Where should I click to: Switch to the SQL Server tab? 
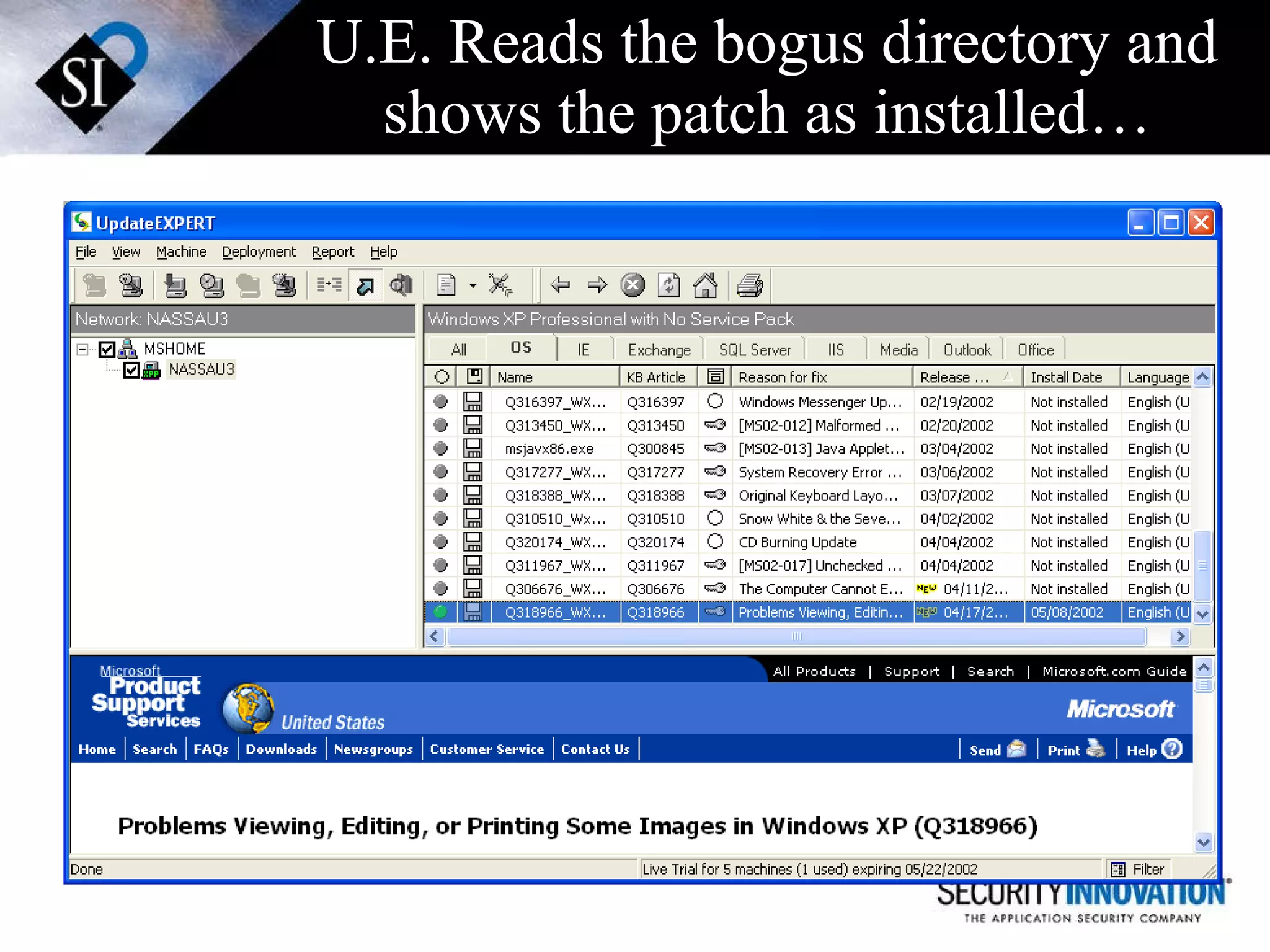pyautogui.click(x=755, y=350)
